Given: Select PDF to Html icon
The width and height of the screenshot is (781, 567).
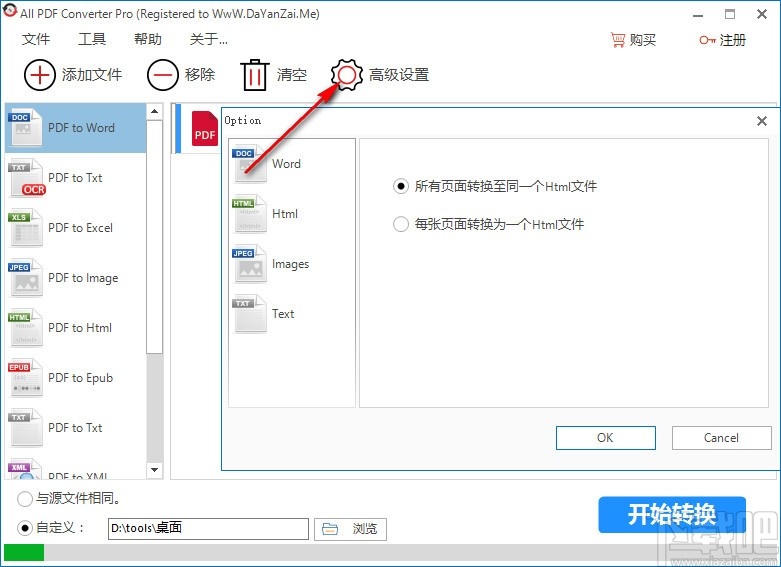Looking at the screenshot, I should pos(25,327).
